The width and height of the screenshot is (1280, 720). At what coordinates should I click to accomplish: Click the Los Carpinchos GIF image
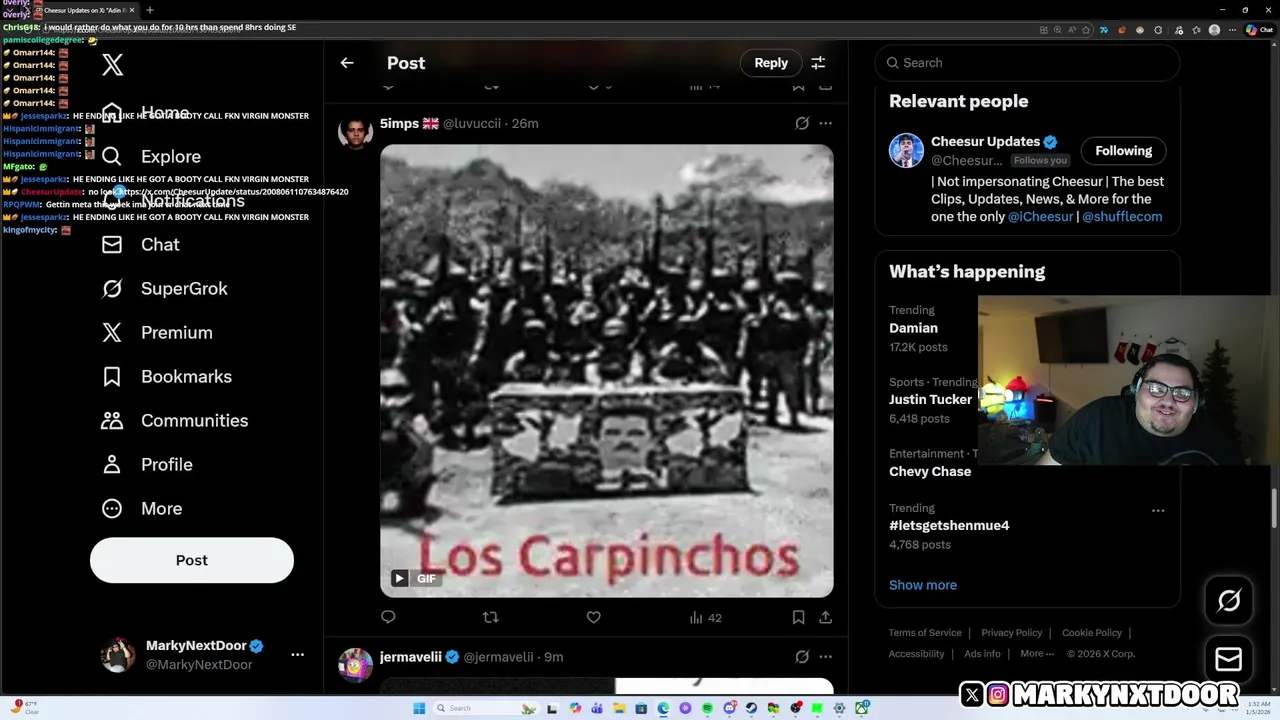tap(606, 371)
